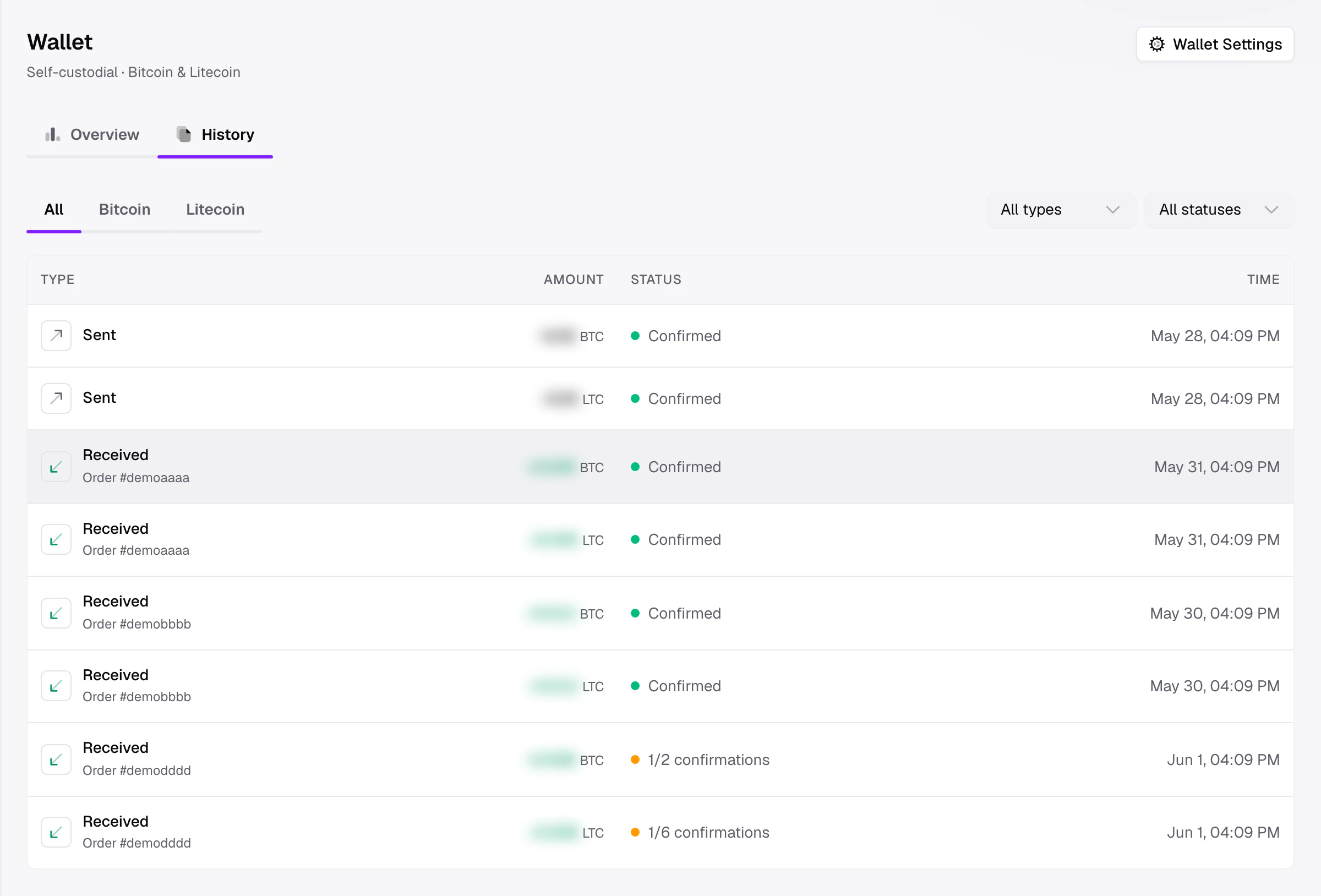
Task: Open Order #demodddd in LTC row
Action: click(137, 843)
